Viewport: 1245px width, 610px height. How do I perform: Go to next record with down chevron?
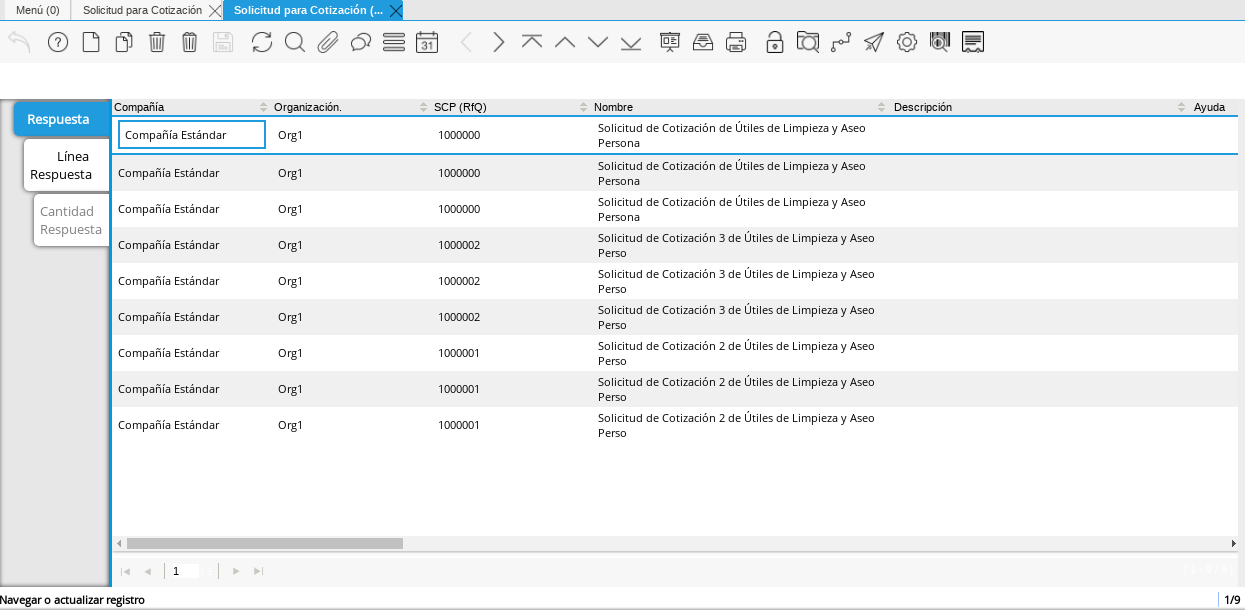pos(598,42)
